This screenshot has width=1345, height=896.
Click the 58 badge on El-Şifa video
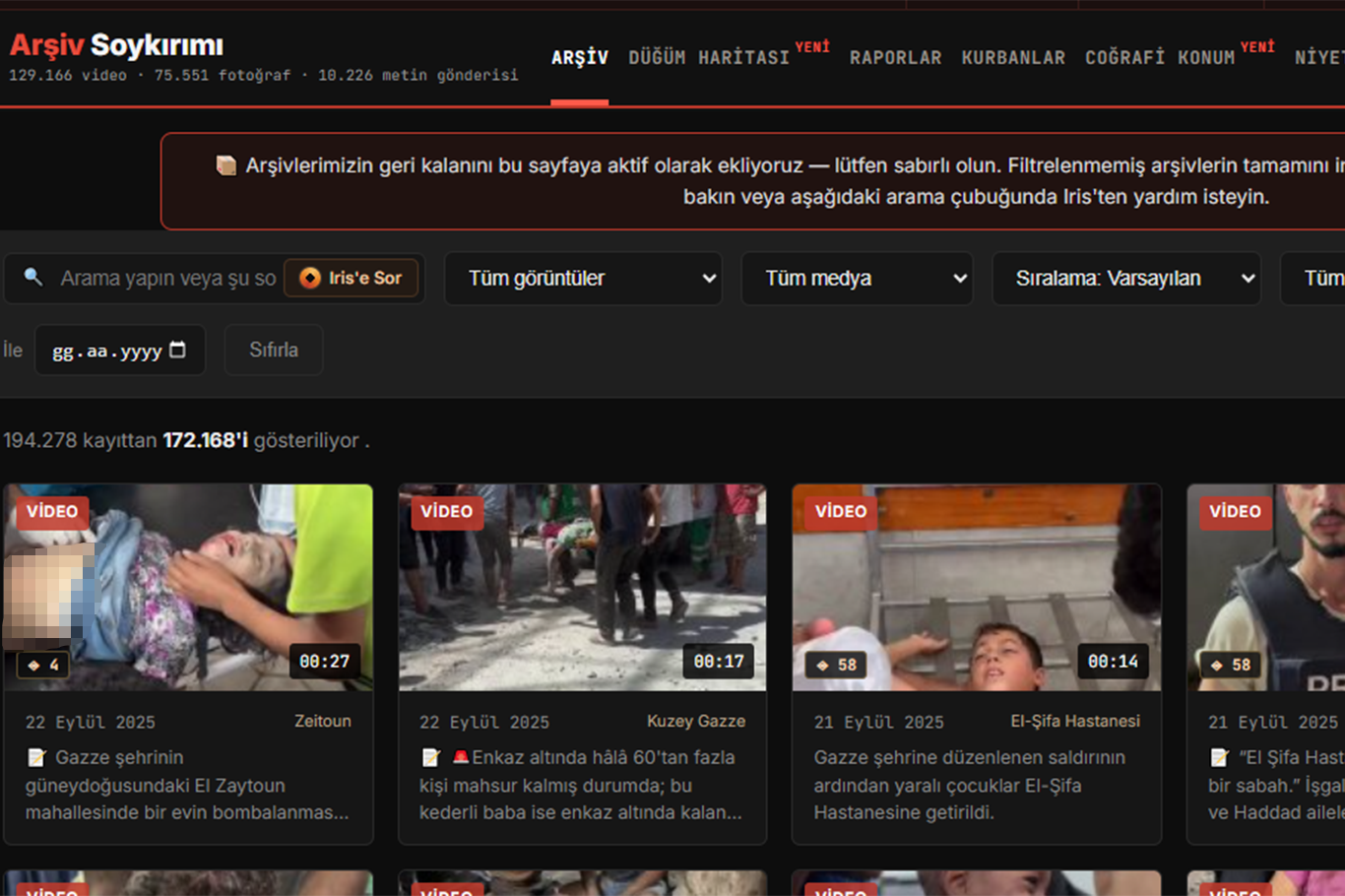tap(837, 665)
